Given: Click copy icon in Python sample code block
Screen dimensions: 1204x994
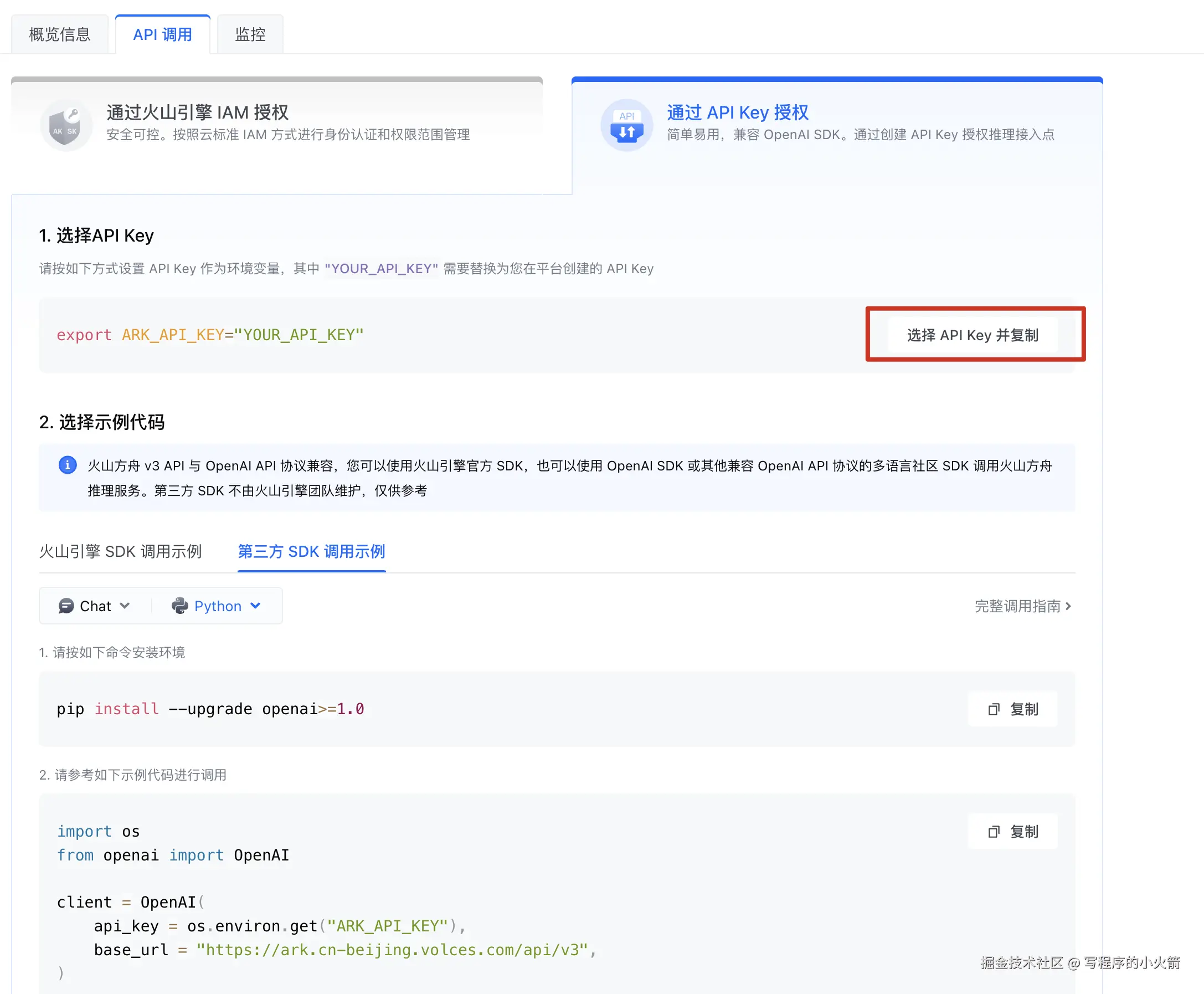Looking at the screenshot, I should pyautogui.click(x=994, y=832).
